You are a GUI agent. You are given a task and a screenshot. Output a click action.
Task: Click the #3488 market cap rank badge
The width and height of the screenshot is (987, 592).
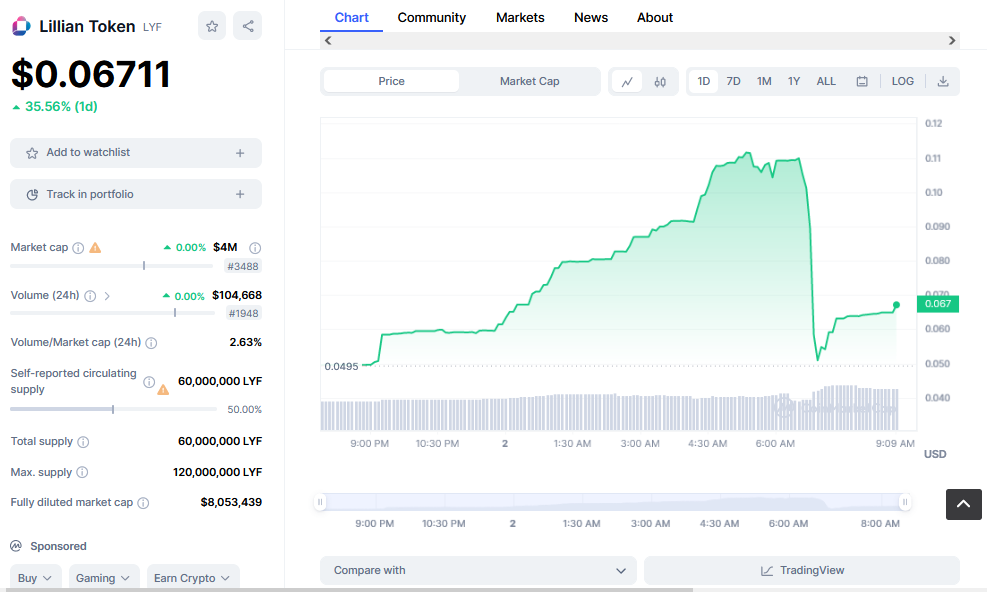(243, 266)
